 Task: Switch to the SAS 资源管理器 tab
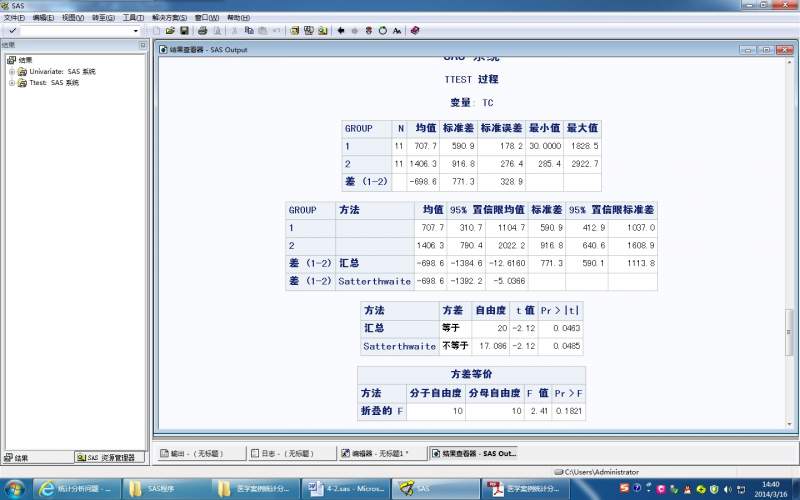(110, 458)
